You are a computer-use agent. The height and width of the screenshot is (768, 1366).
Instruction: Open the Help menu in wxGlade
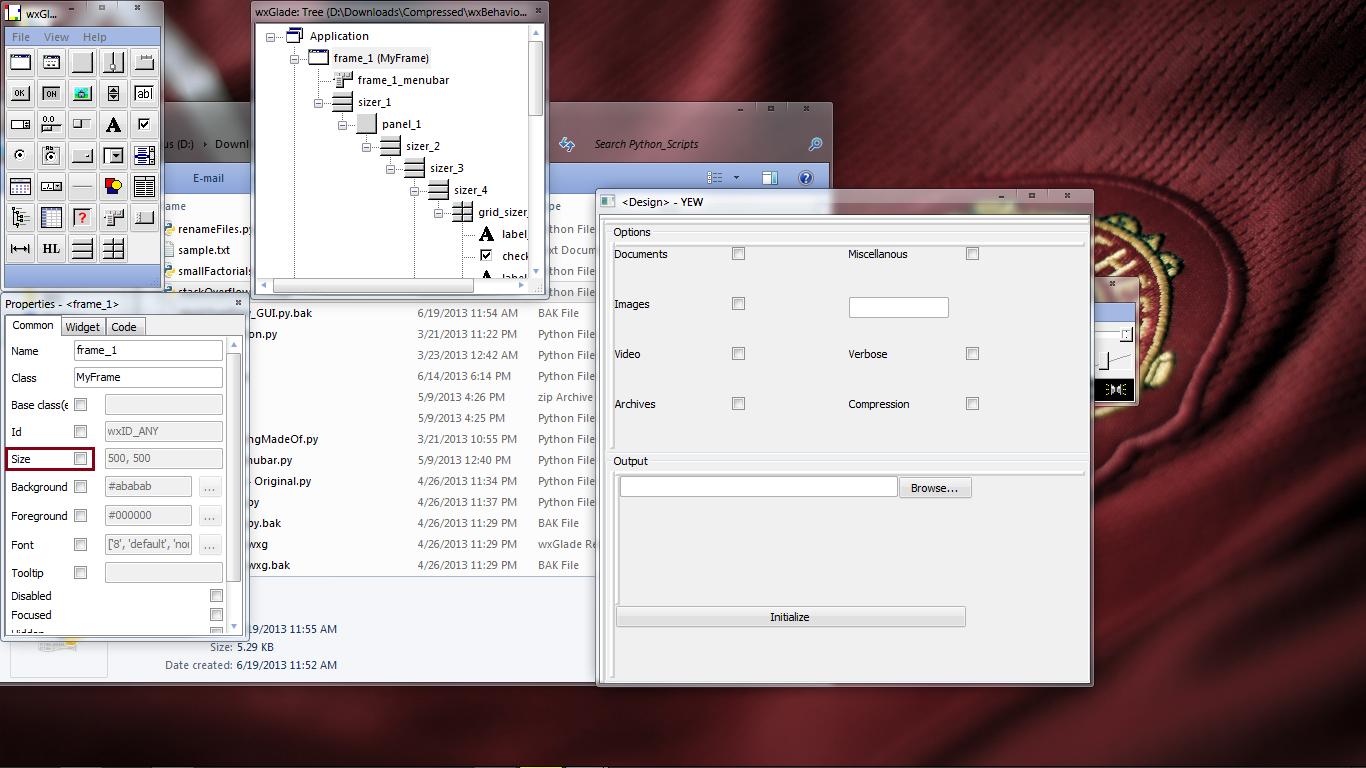(94, 37)
